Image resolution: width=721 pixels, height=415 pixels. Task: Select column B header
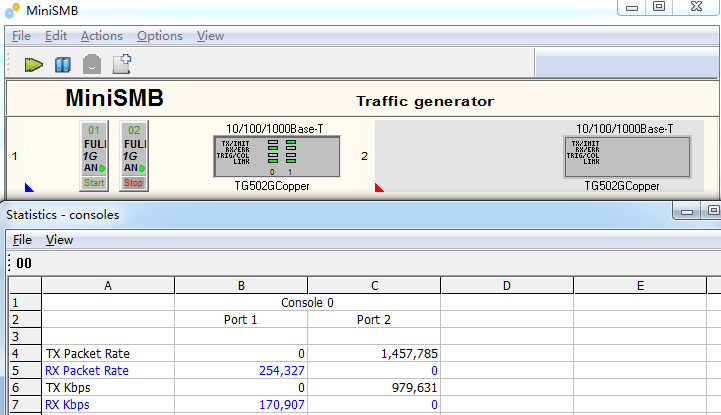tap(241, 285)
